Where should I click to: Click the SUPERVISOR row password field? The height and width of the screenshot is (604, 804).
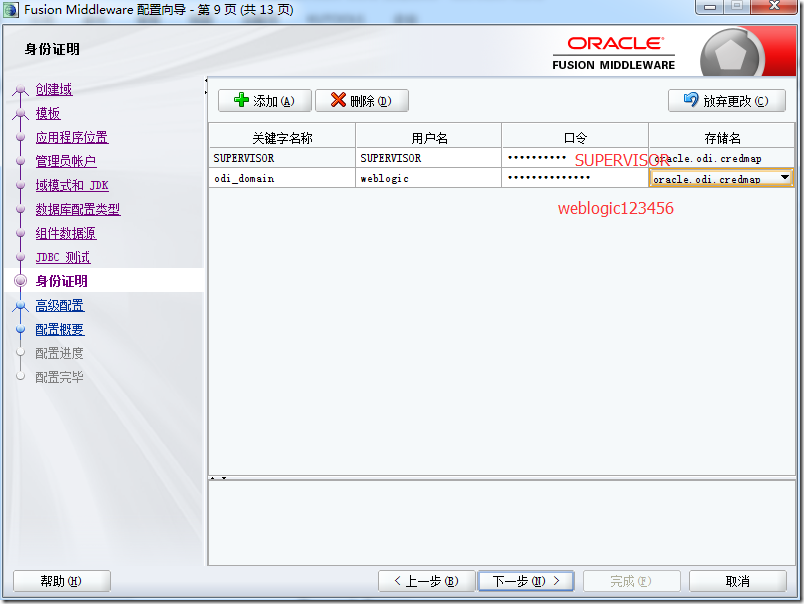tap(575, 158)
